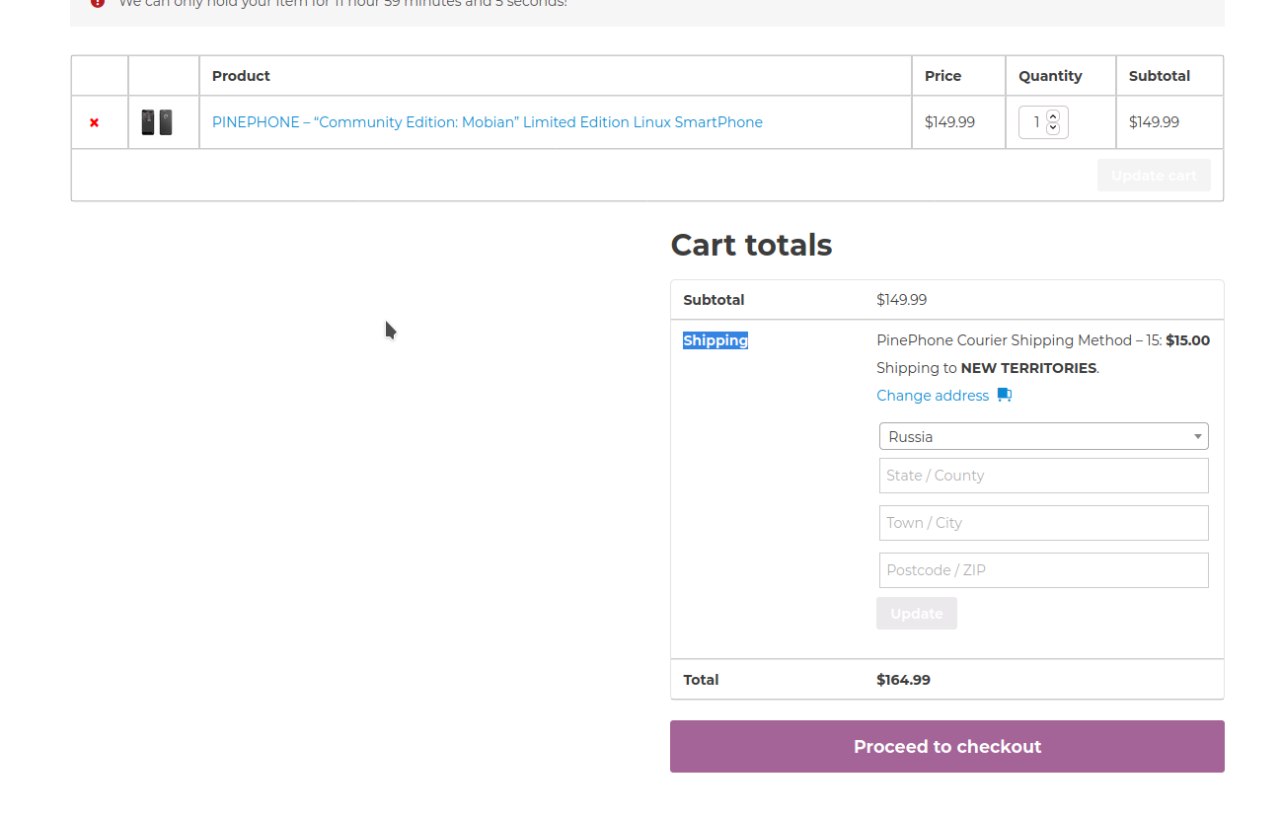Remove the PinePhone item with red X
Image resolution: width=1280 pixels, height=816 pixels.
coord(94,122)
